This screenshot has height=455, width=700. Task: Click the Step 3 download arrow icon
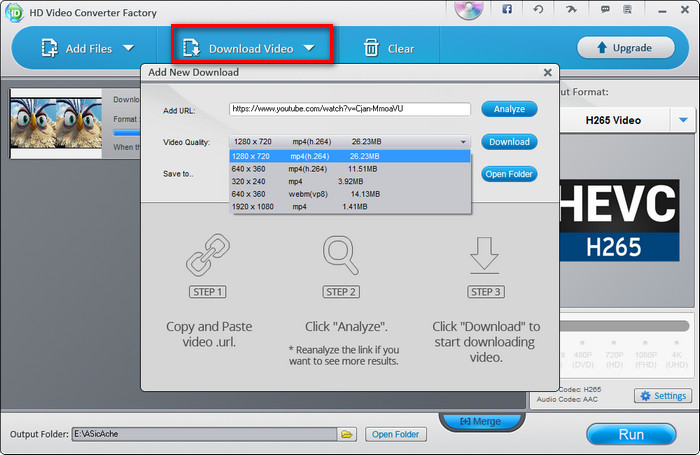point(484,255)
